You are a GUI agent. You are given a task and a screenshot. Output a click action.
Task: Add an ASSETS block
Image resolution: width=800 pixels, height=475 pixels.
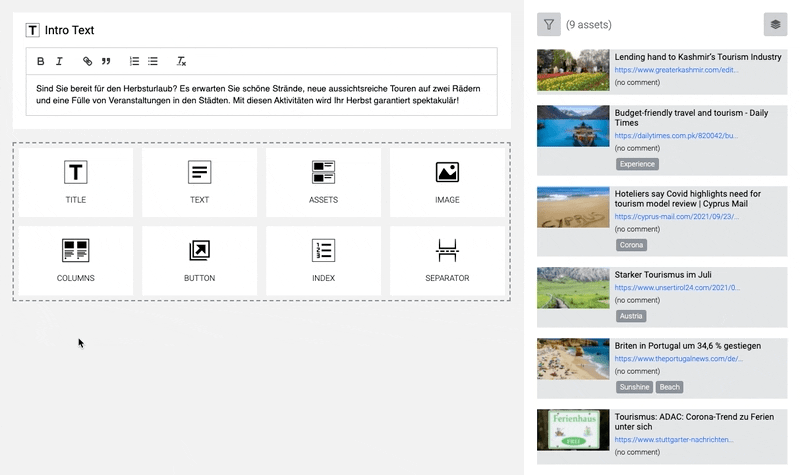pyautogui.click(x=323, y=182)
